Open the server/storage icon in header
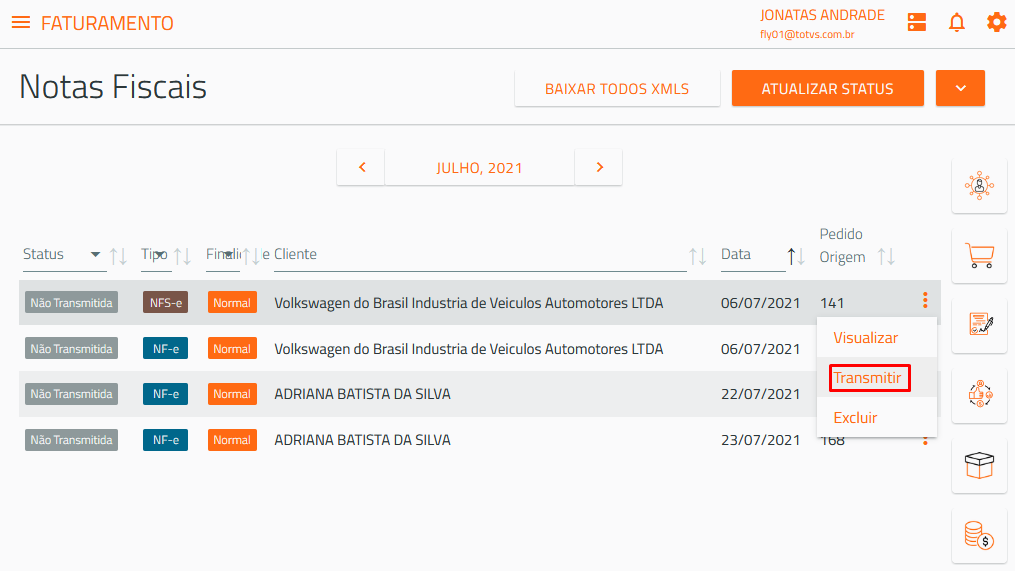The width and height of the screenshot is (1015, 571). (917, 22)
